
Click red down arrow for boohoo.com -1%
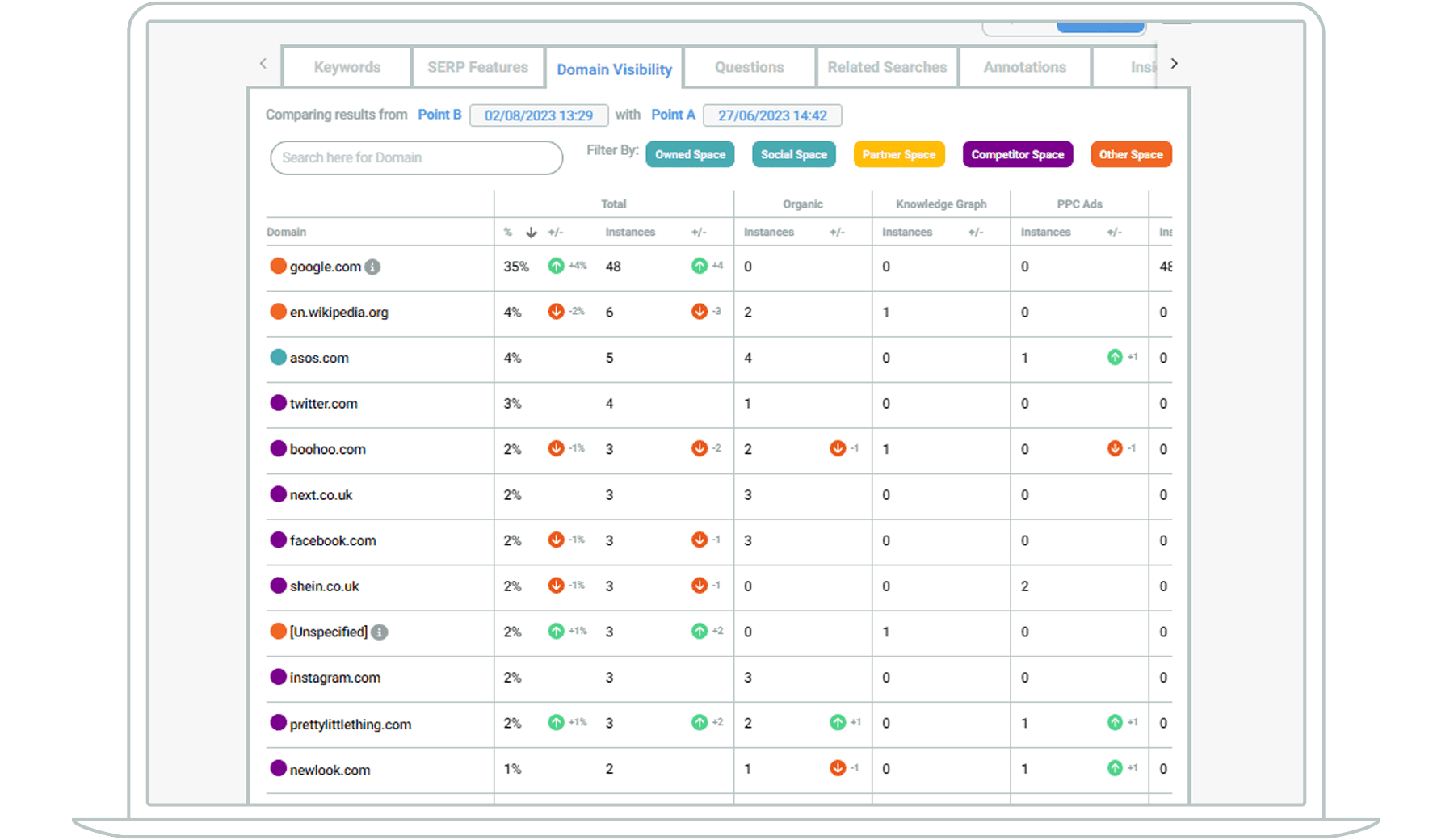pyautogui.click(x=556, y=448)
